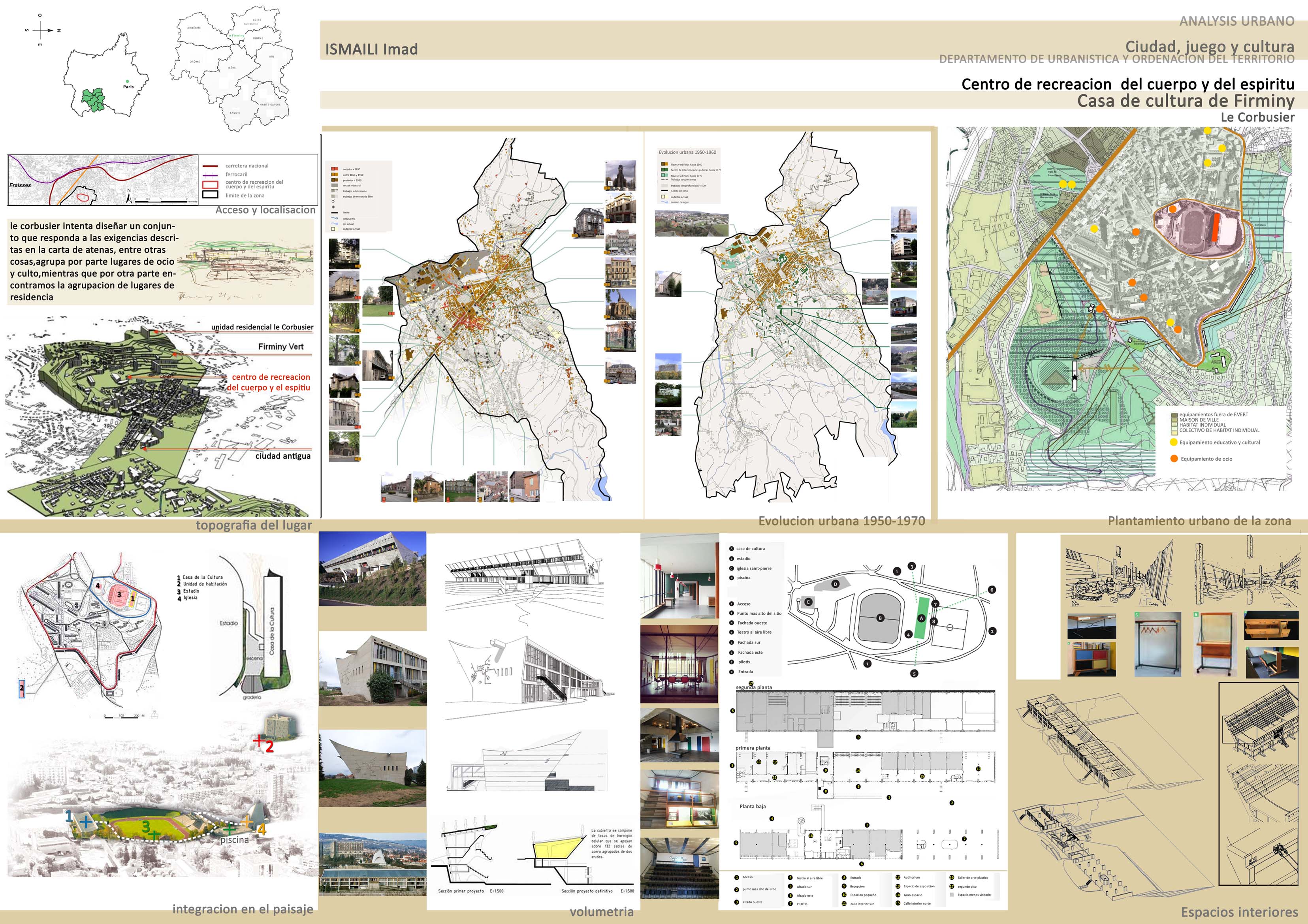The height and width of the screenshot is (924, 1308).
Task: Click the 'Firminy Vert' label
Action: click(281, 346)
